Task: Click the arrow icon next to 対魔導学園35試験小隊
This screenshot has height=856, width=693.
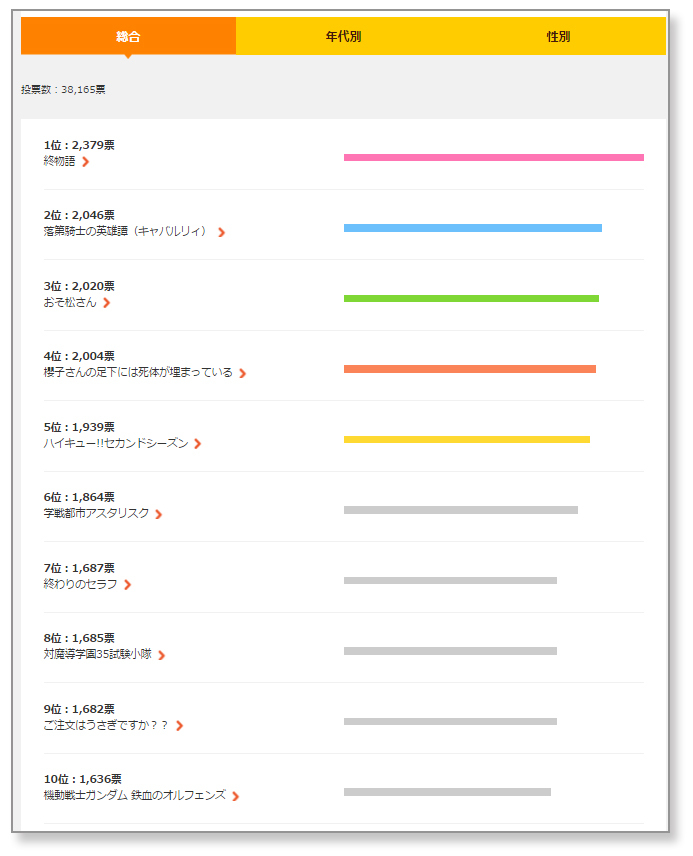Action: point(161,656)
